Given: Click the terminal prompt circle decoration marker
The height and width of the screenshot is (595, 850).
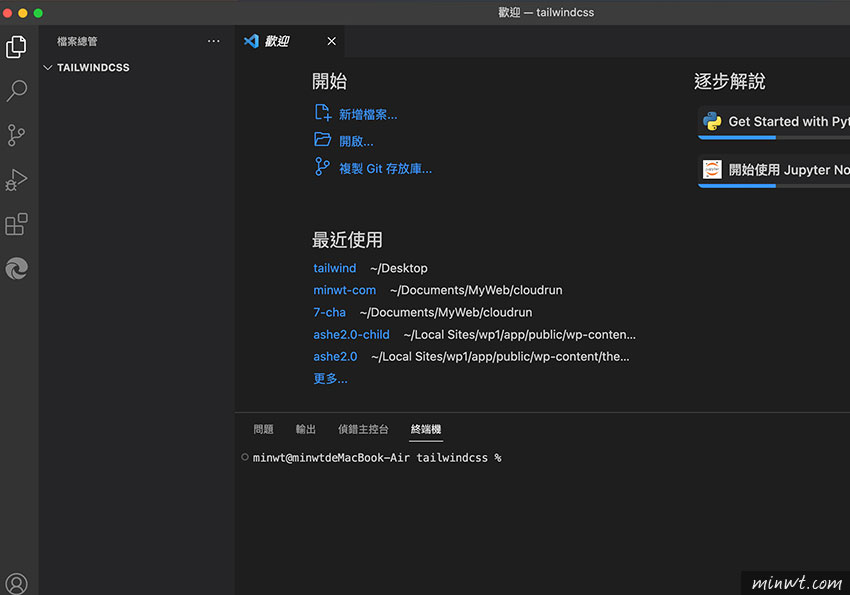Looking at the screenshot, I should [245, 457].
